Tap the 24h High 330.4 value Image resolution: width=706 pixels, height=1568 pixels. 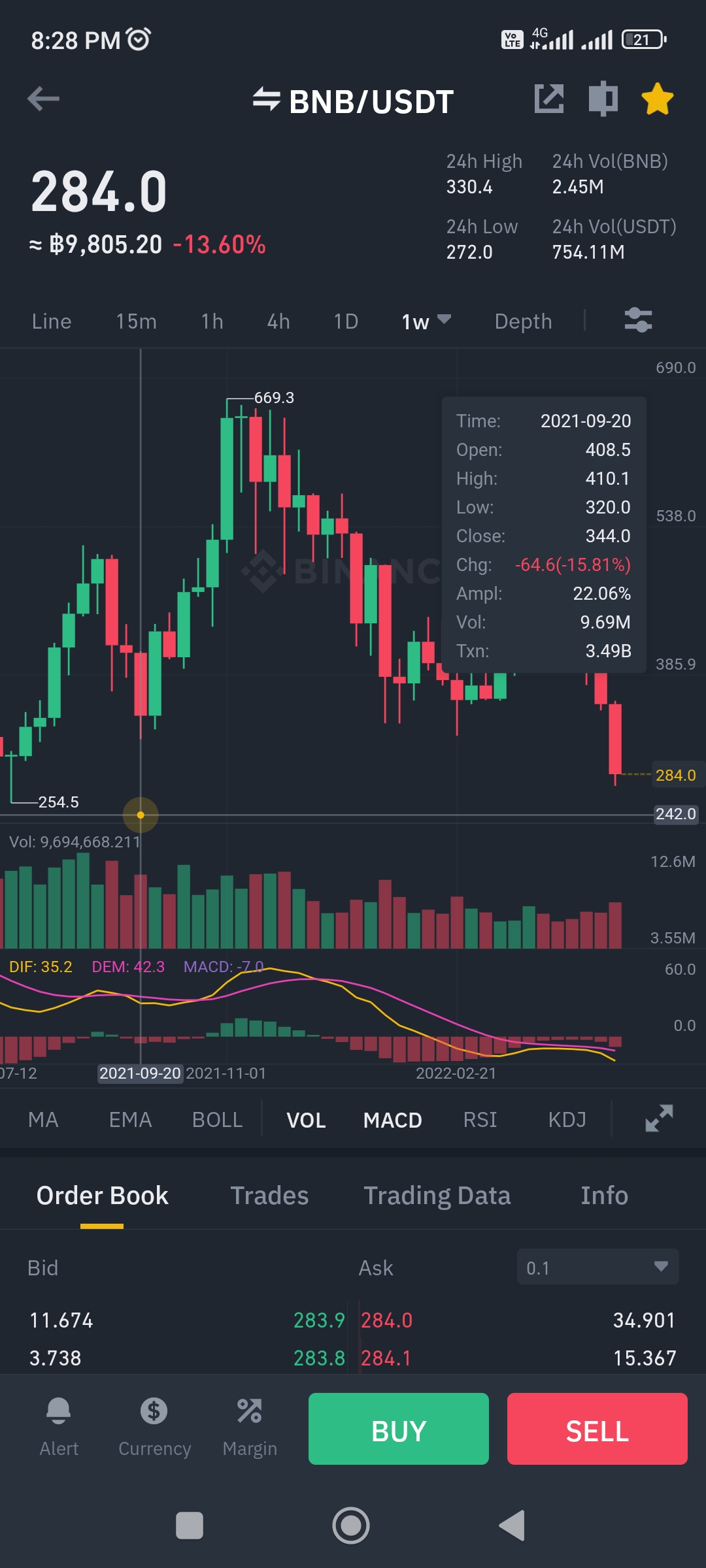tap(469, 187)
